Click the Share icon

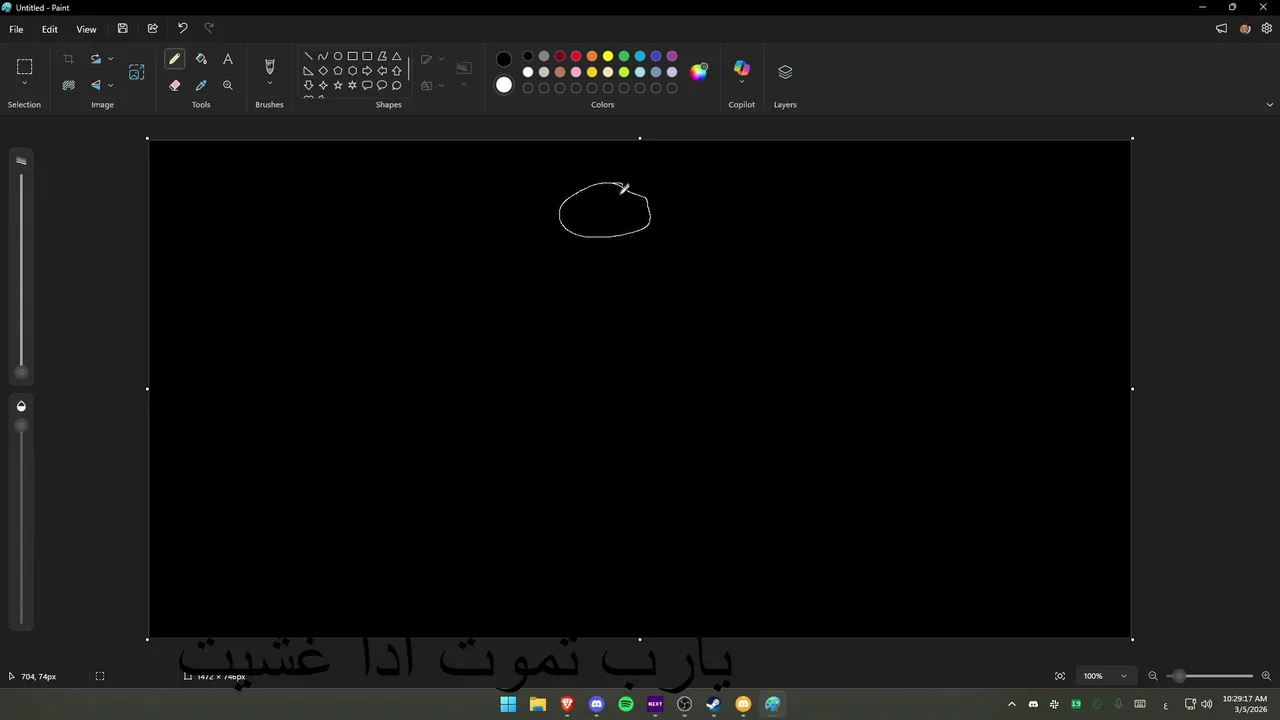(x=152, y=29)
